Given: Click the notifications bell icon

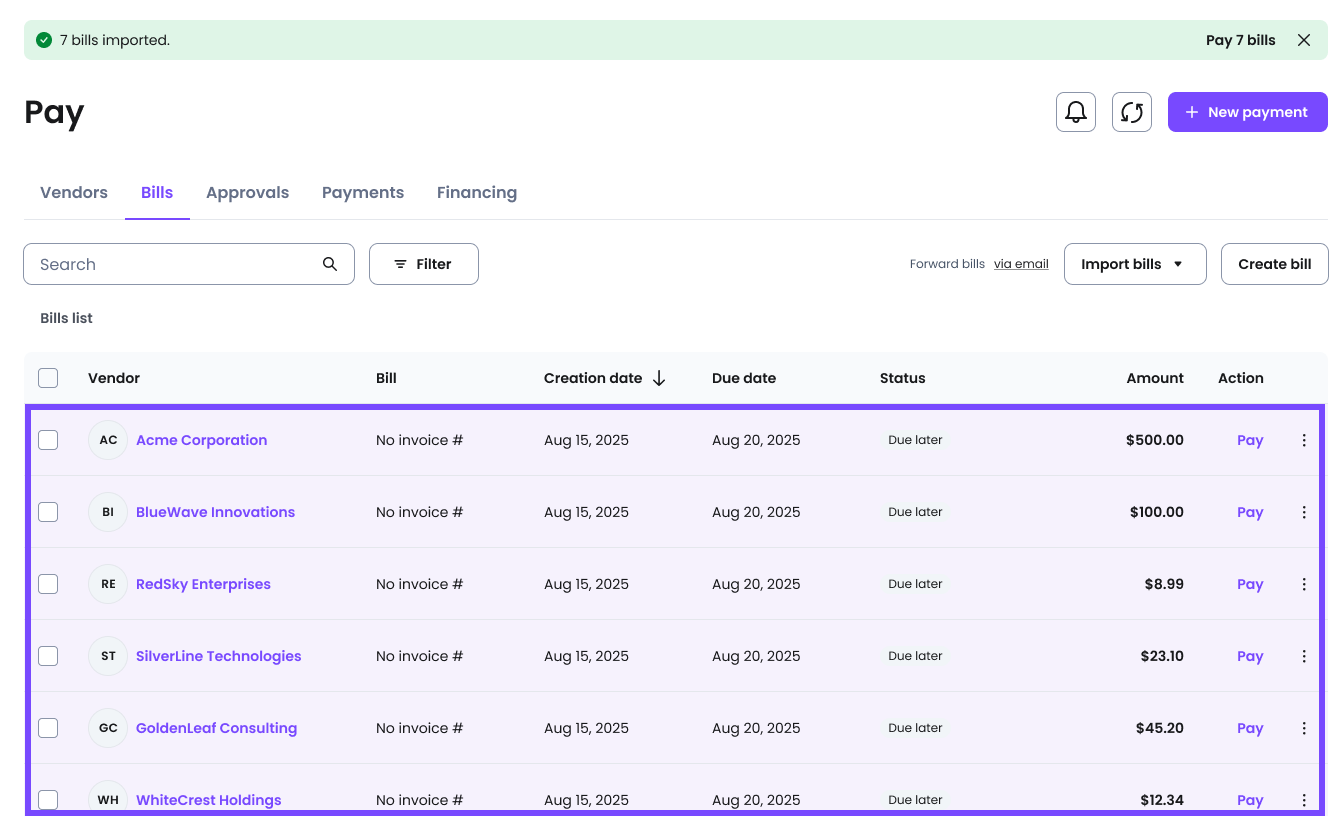Looking at the screenshot, I should pos(1075,112).
